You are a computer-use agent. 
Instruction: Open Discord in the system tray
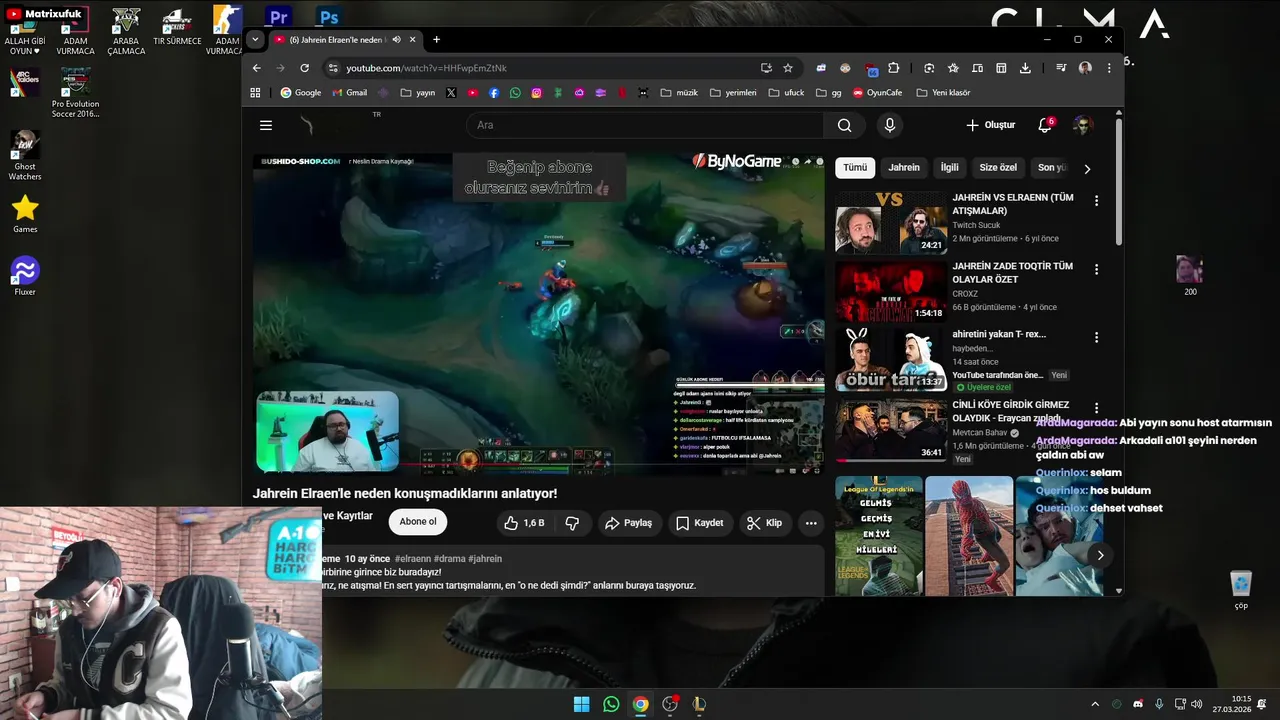pos(1138,704)
